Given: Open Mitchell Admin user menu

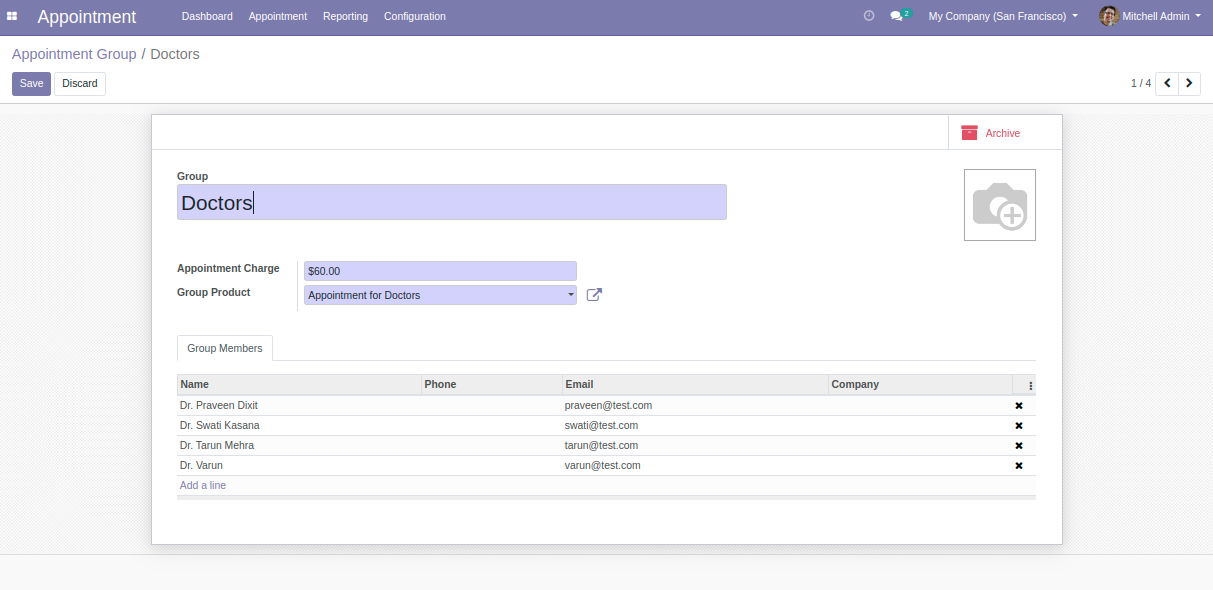Looking at the screenshot, I should (1150, 16).
